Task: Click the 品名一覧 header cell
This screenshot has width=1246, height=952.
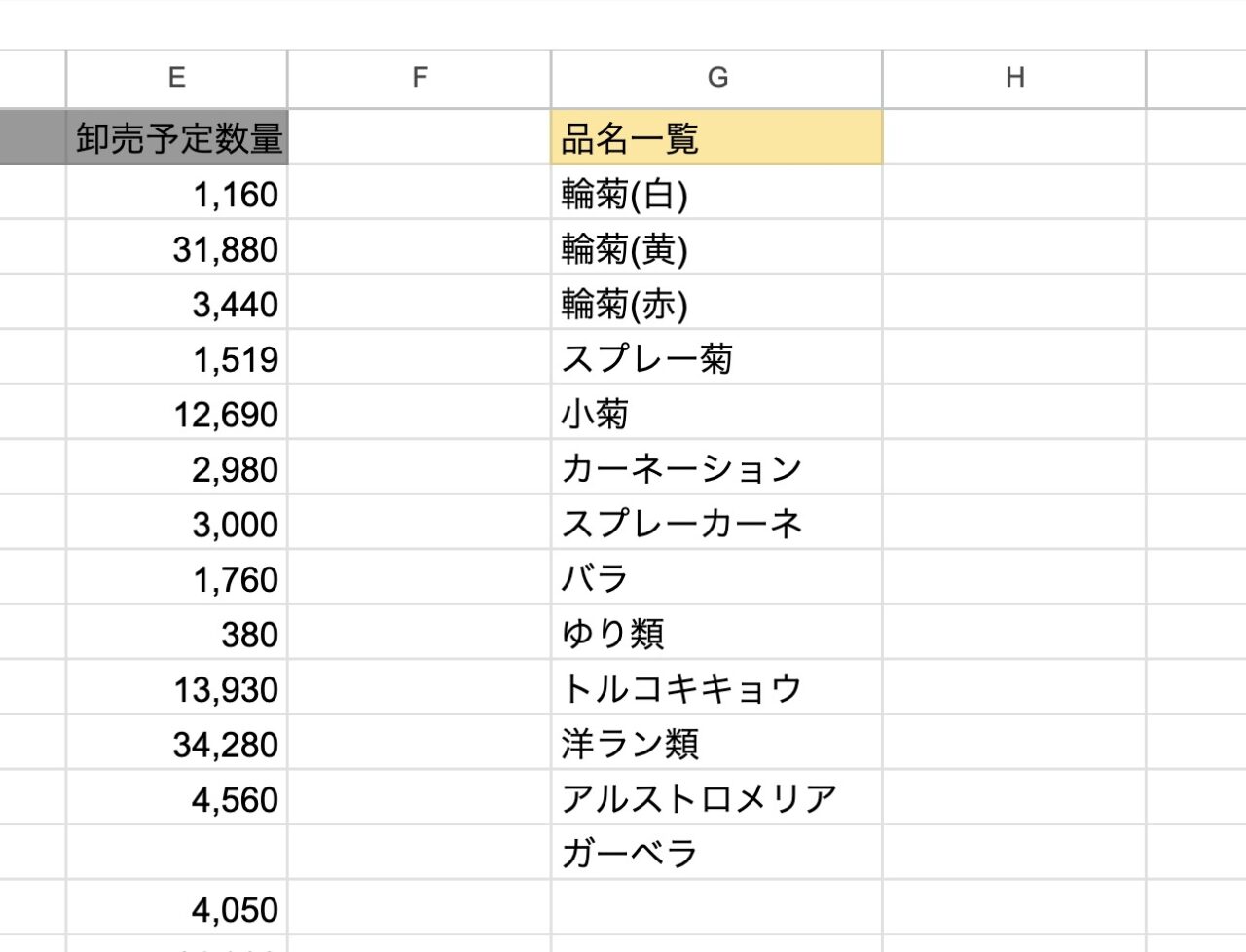Action: pos(717,138)
